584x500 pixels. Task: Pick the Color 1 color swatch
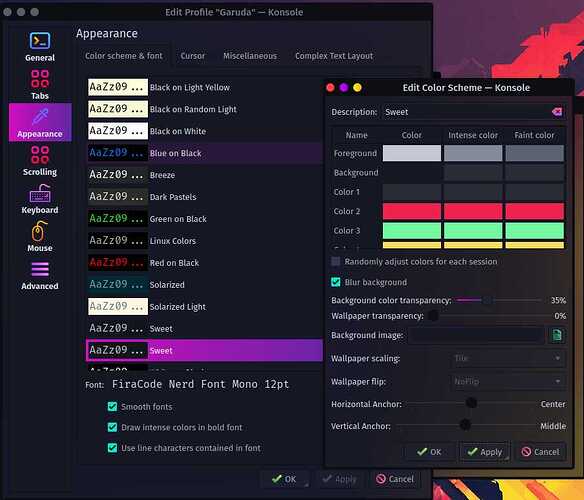tap(412, 192)
